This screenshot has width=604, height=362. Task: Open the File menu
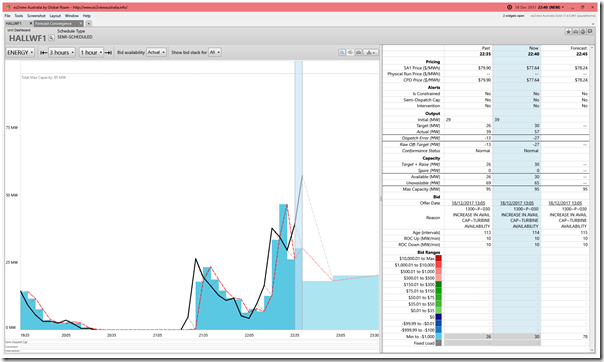click(7, 16)
